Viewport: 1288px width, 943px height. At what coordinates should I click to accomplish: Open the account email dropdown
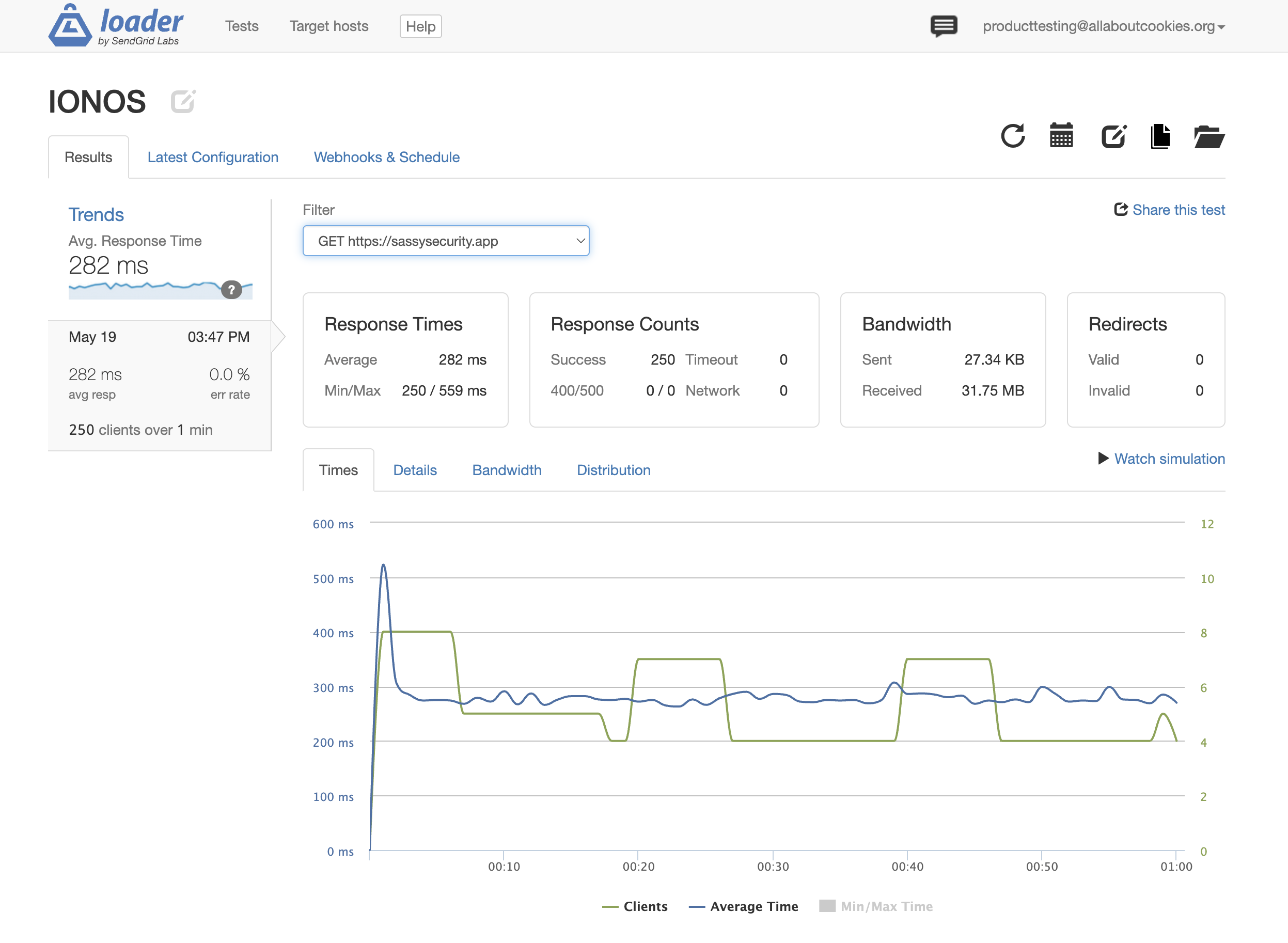(1103, 26)
